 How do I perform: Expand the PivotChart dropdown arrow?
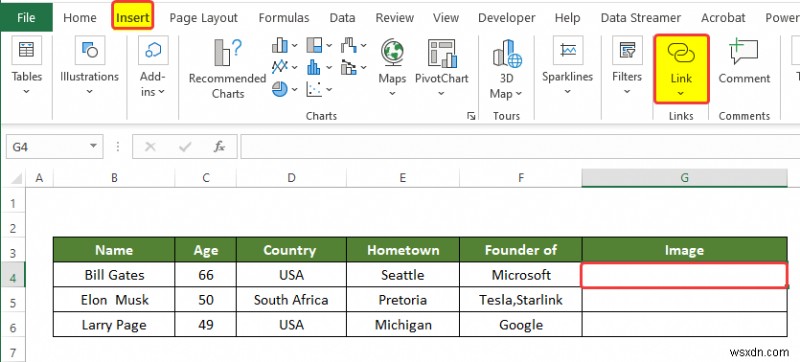[441, 93]
